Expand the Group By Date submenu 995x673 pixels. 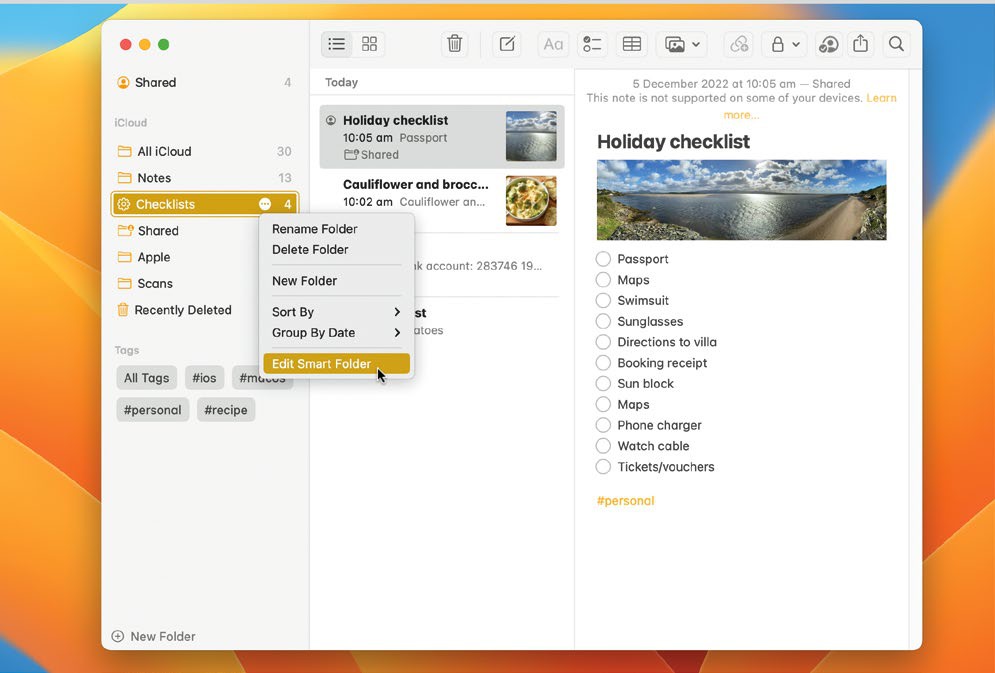coord(336,333)
